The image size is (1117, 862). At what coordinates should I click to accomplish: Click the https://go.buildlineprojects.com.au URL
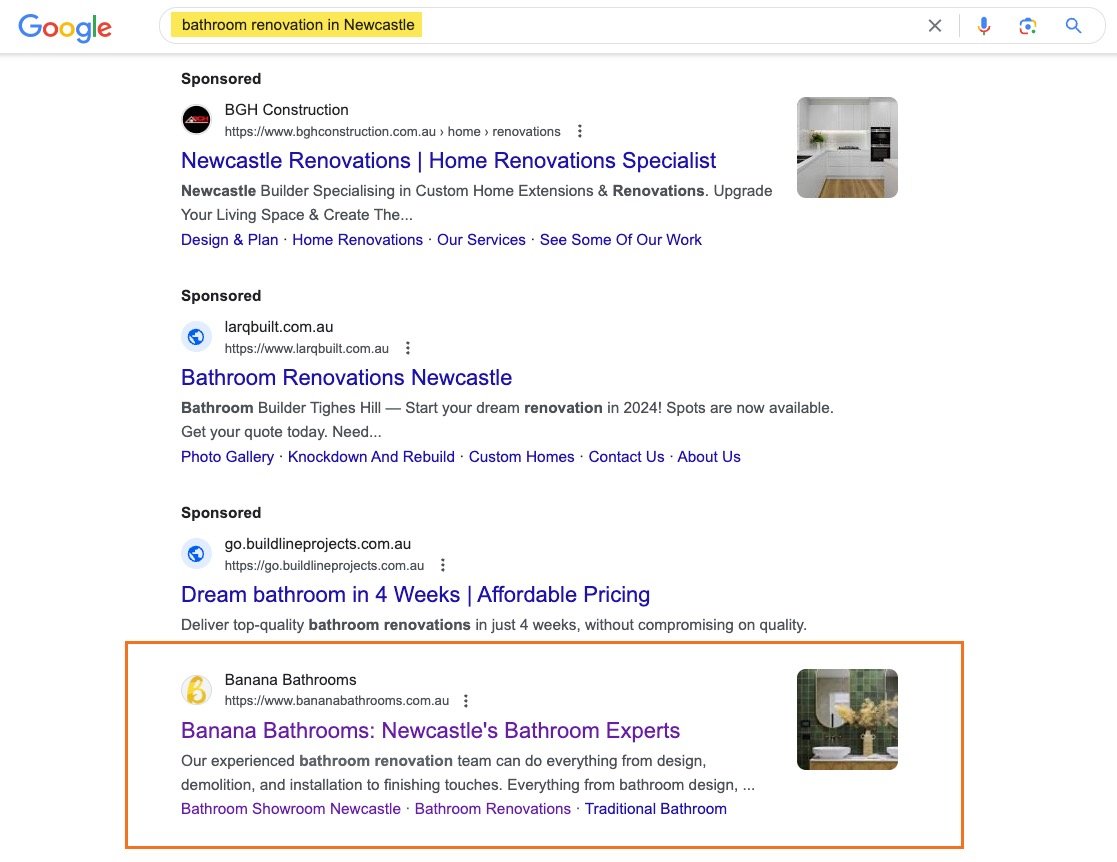324,566
